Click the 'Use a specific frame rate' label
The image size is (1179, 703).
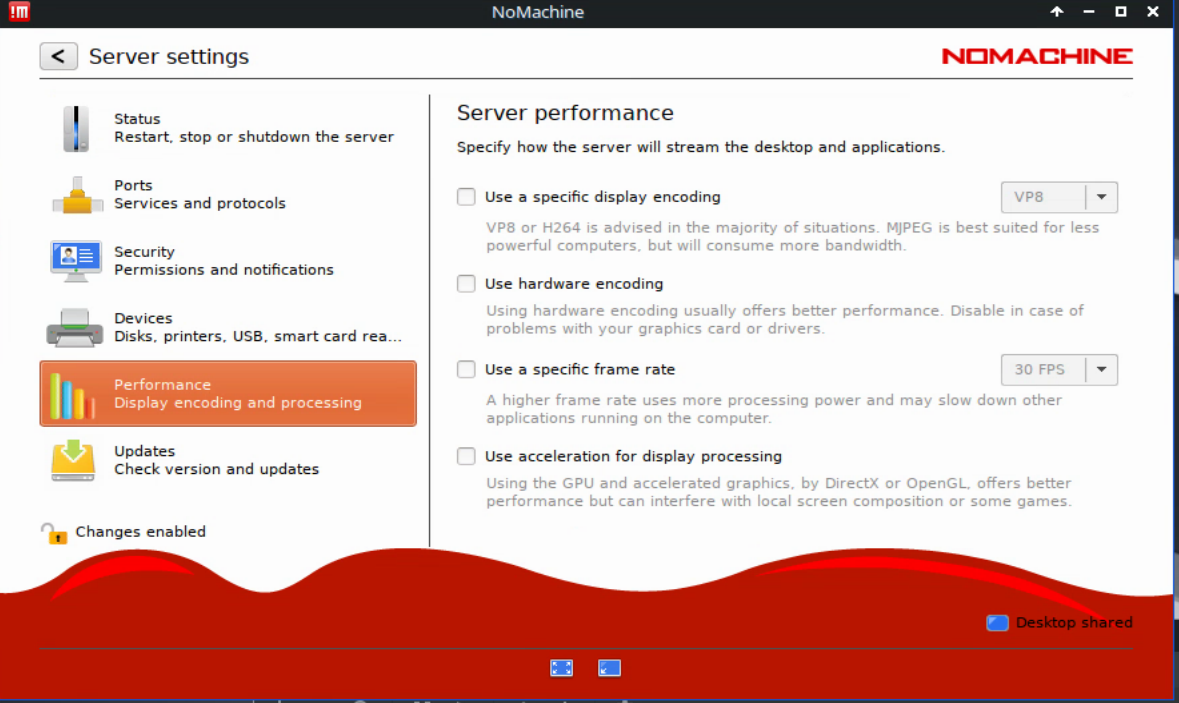pos(580,370)
